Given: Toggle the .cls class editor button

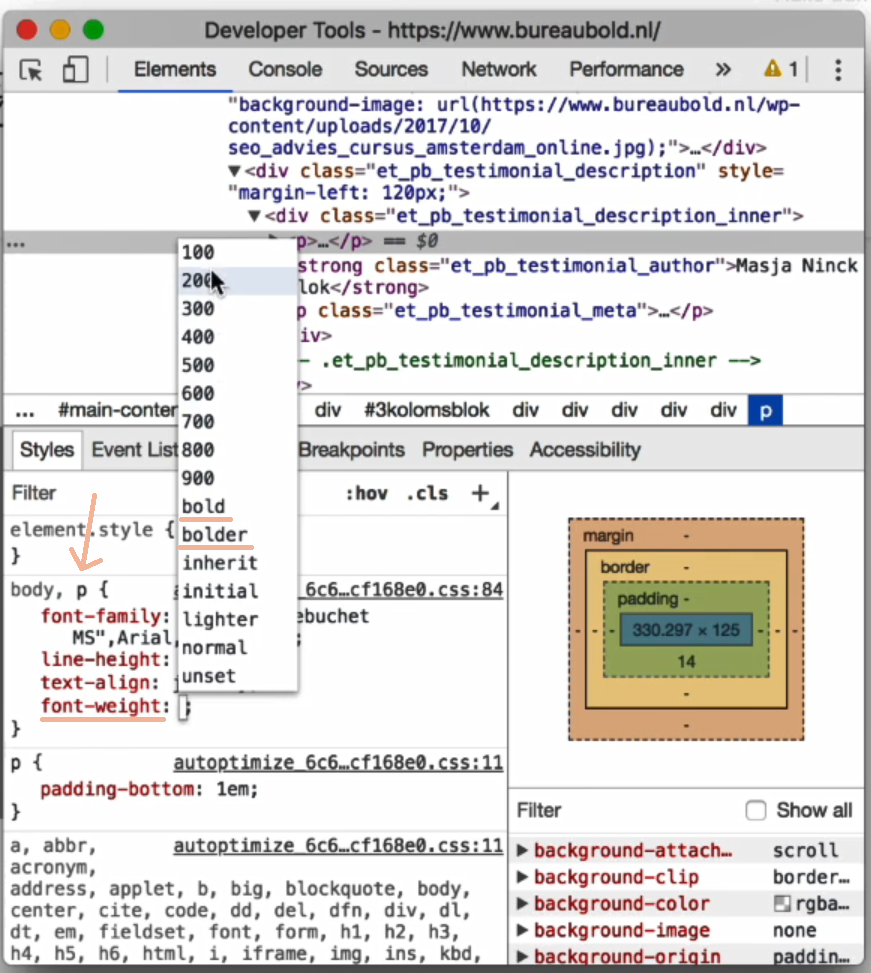Looking at the screenshot, I should pyautogui.click(x=427, y=494).
